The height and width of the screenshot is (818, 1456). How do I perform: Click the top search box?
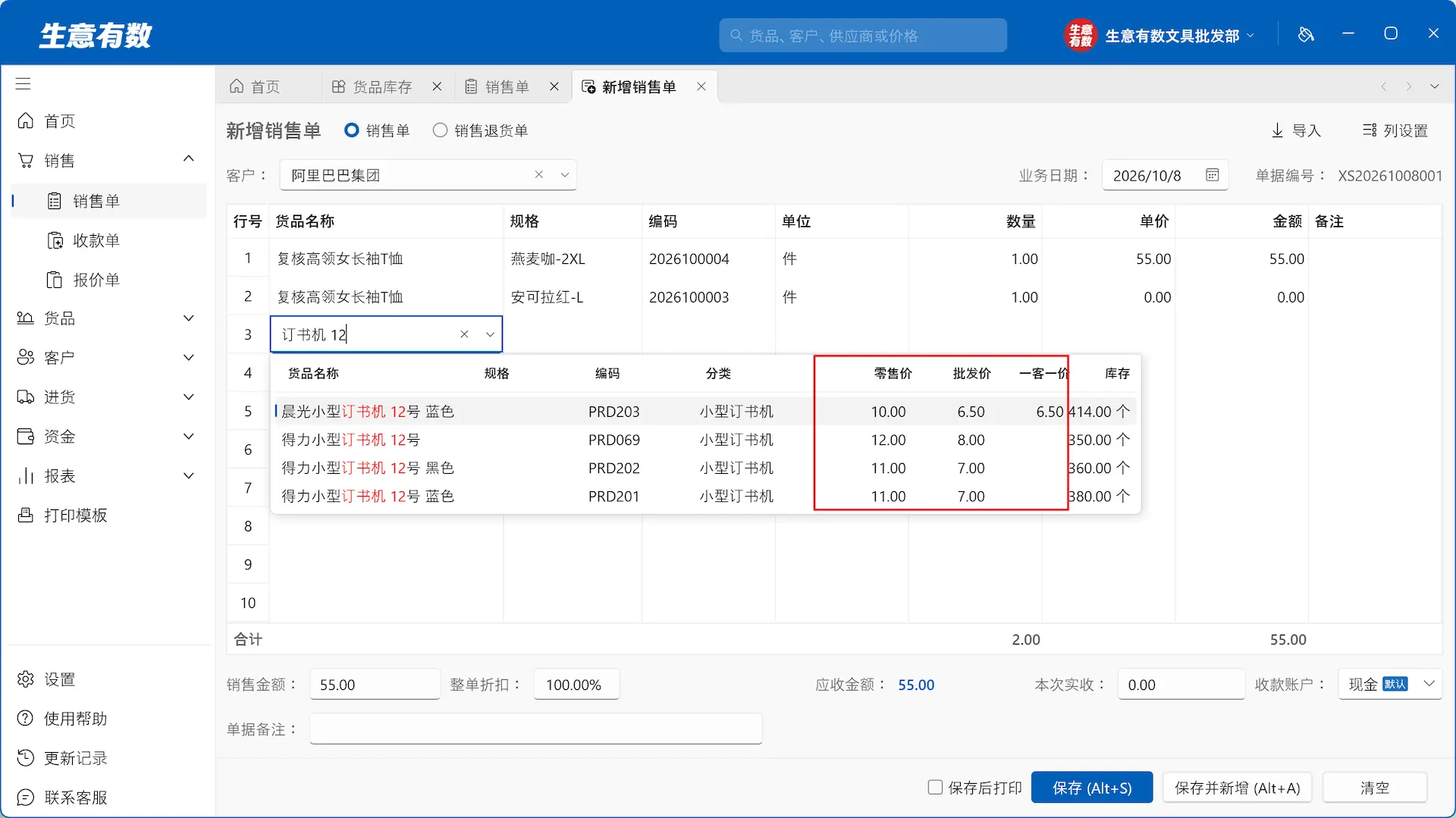pyautogui.click(x=863, y=35)
